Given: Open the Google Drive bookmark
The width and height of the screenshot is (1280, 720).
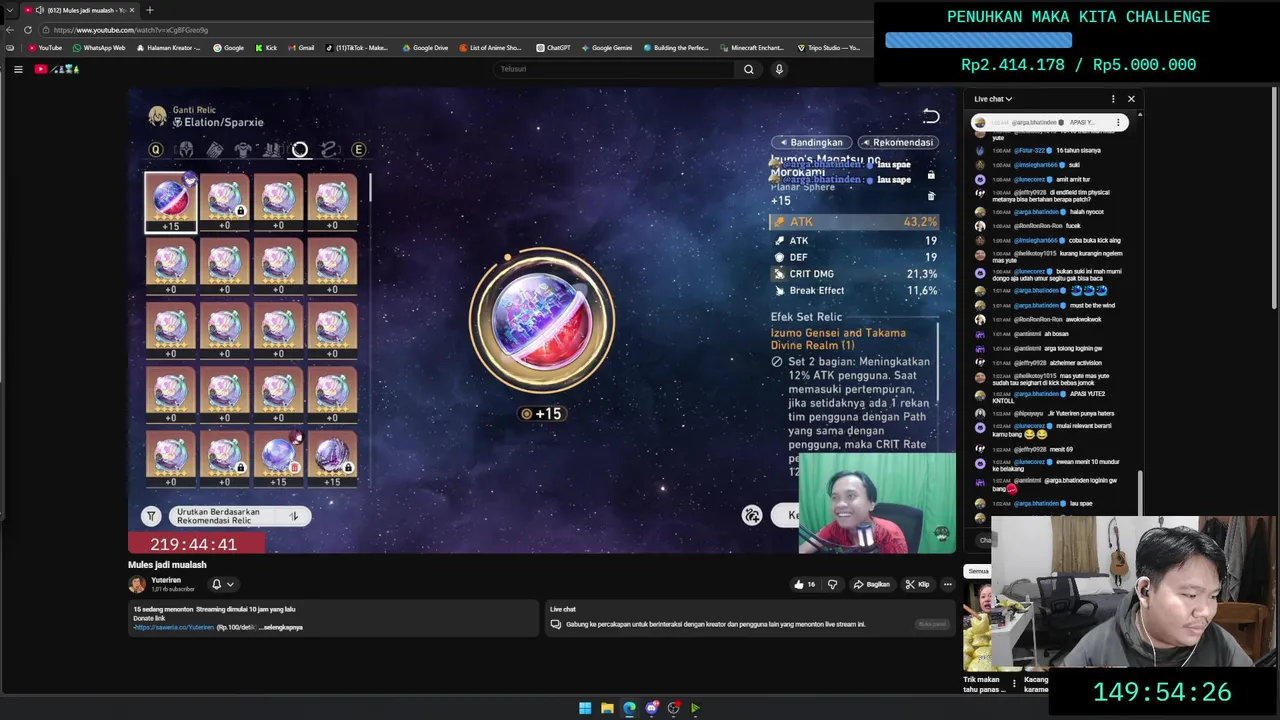Looking at the screenshot, I should [425, 48].
